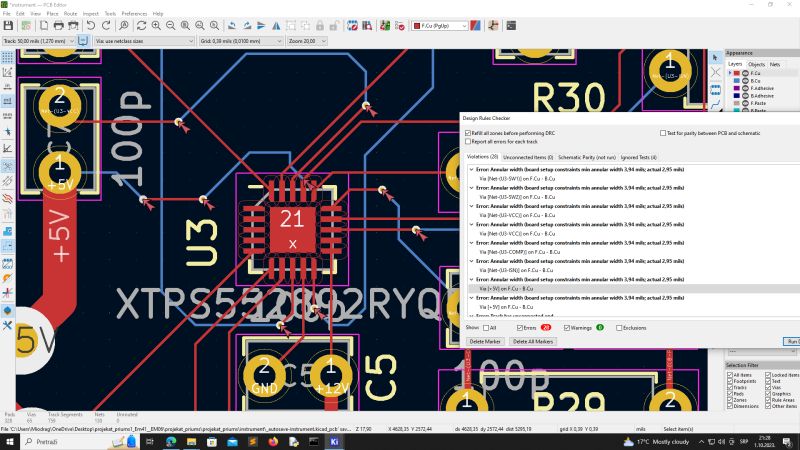The image size is (800, 450).
Task: Toggle auto track width button
Action: click(83, 41)
